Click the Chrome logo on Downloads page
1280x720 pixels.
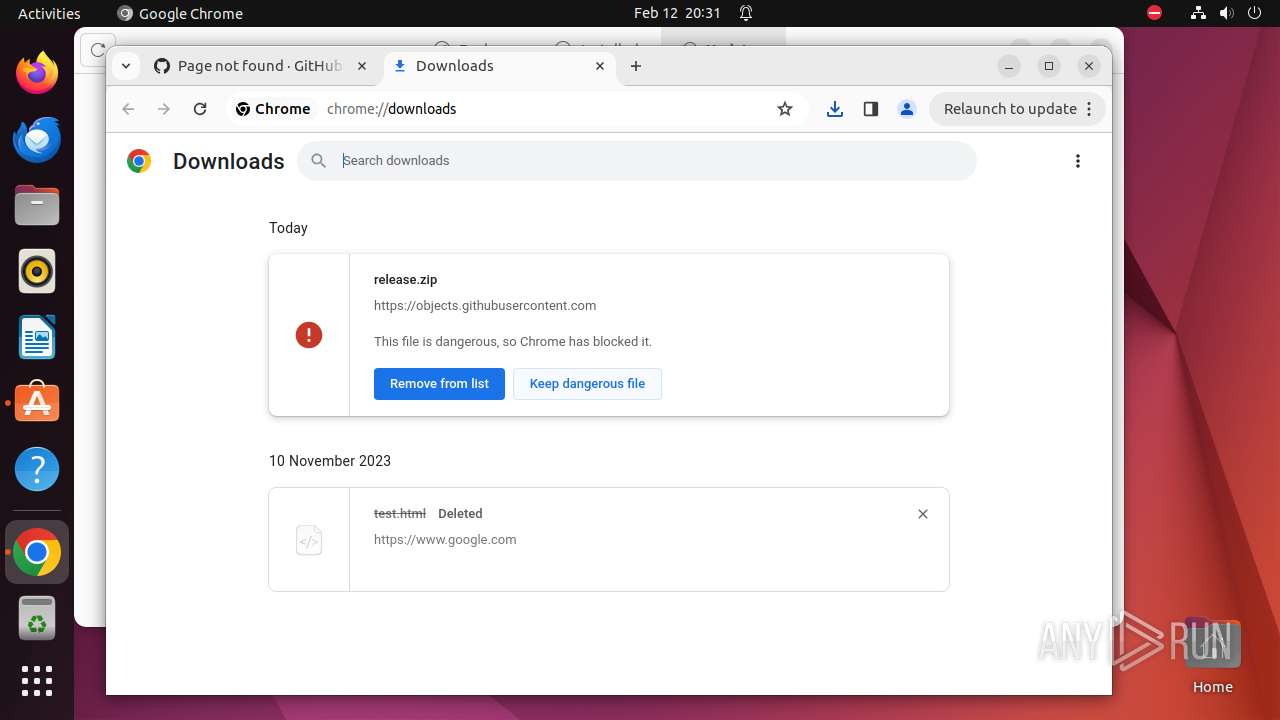[139, 161]
